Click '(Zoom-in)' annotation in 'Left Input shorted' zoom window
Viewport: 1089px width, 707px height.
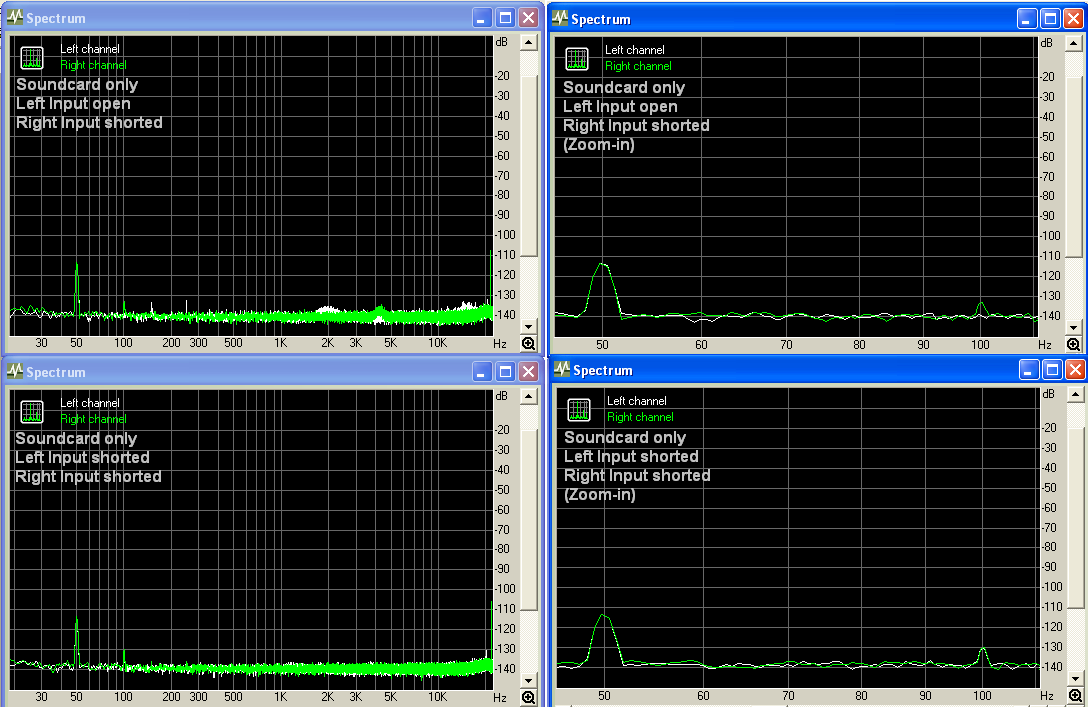tap(600, 494)
